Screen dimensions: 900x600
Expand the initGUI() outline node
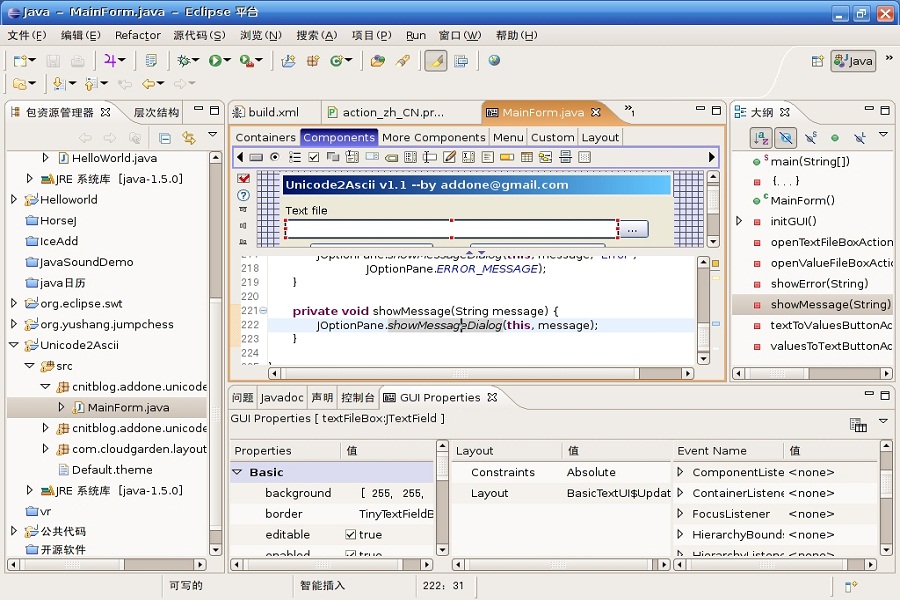[739, 221]
